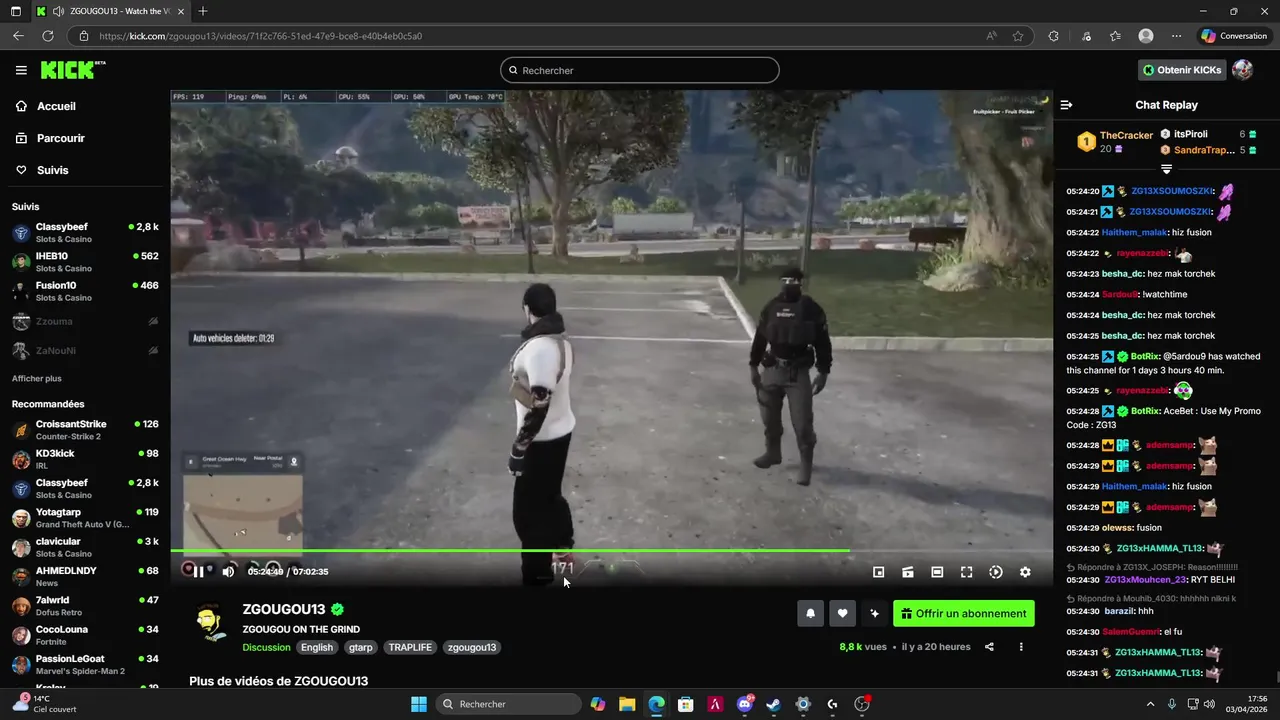Add page to favorites star
Image resolution: width=1280 pixels, height=720 pixels.
(x=1018, y=36)
